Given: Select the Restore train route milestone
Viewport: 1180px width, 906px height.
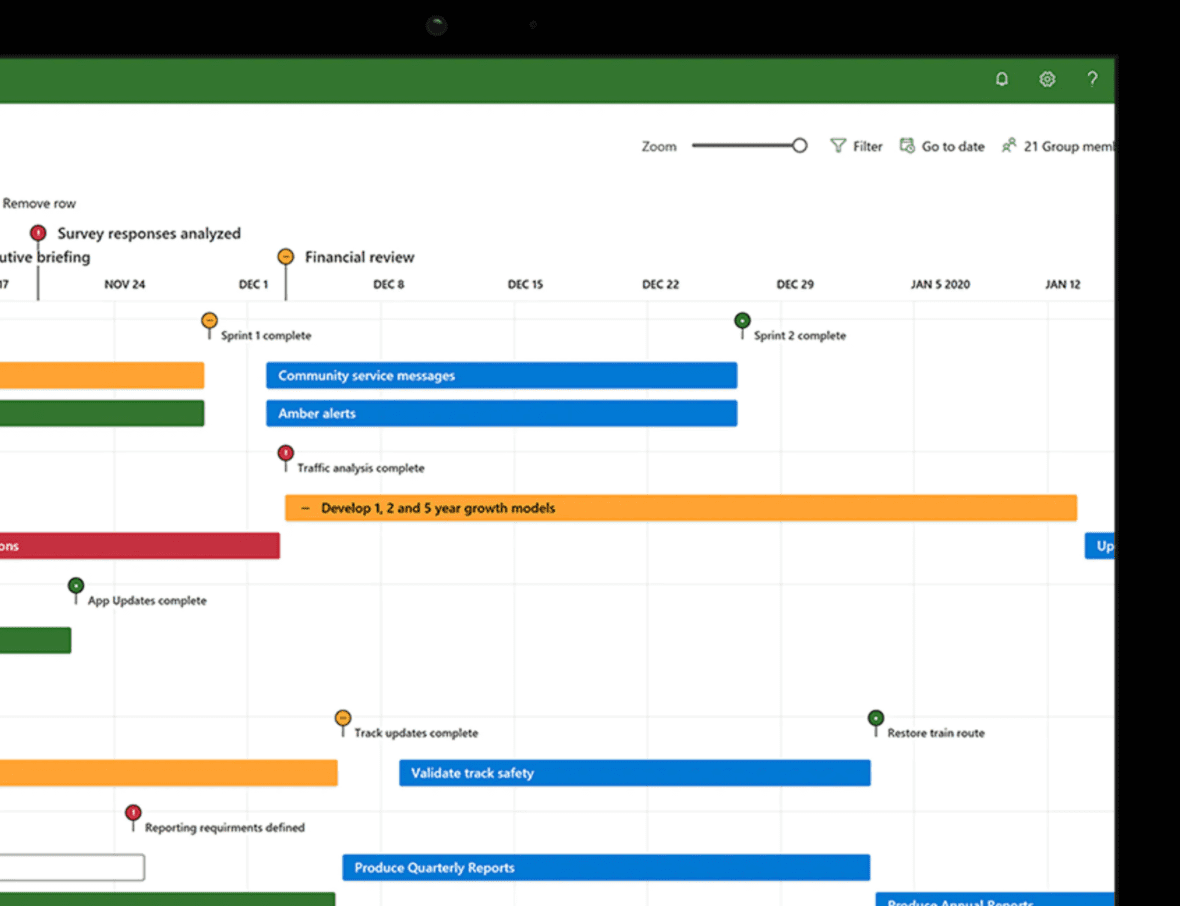Looking at the screenshot, I should pyautogui.click(x=875, y=719).
